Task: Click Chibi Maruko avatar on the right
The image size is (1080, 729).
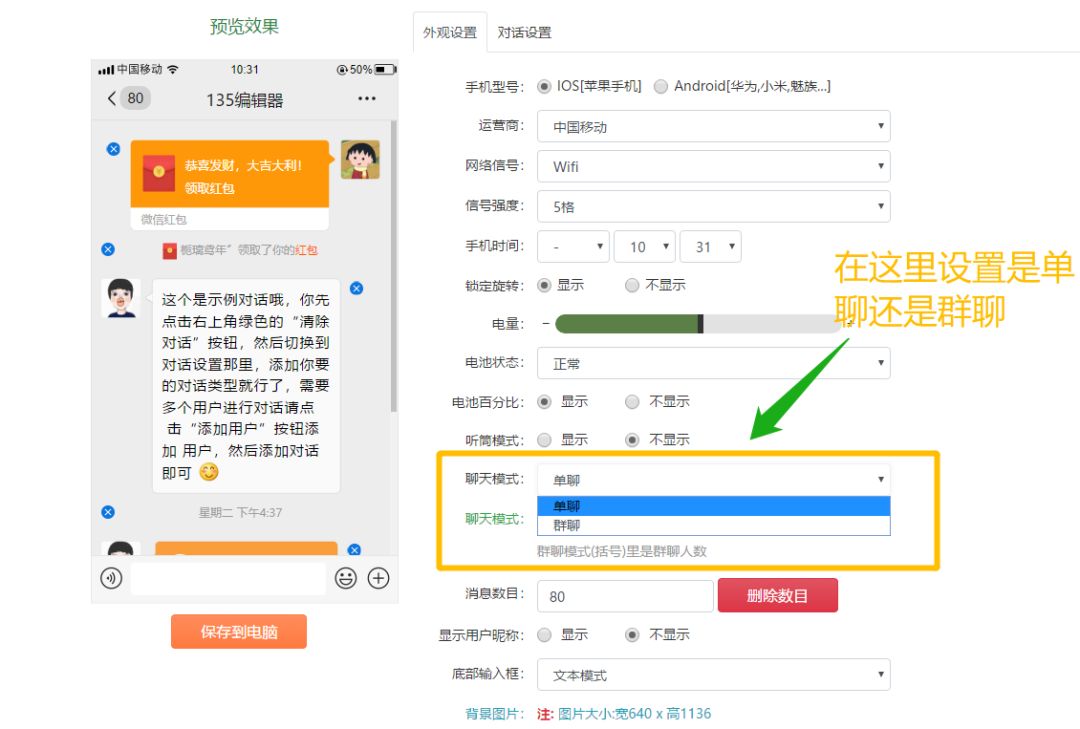Action: 360,160
